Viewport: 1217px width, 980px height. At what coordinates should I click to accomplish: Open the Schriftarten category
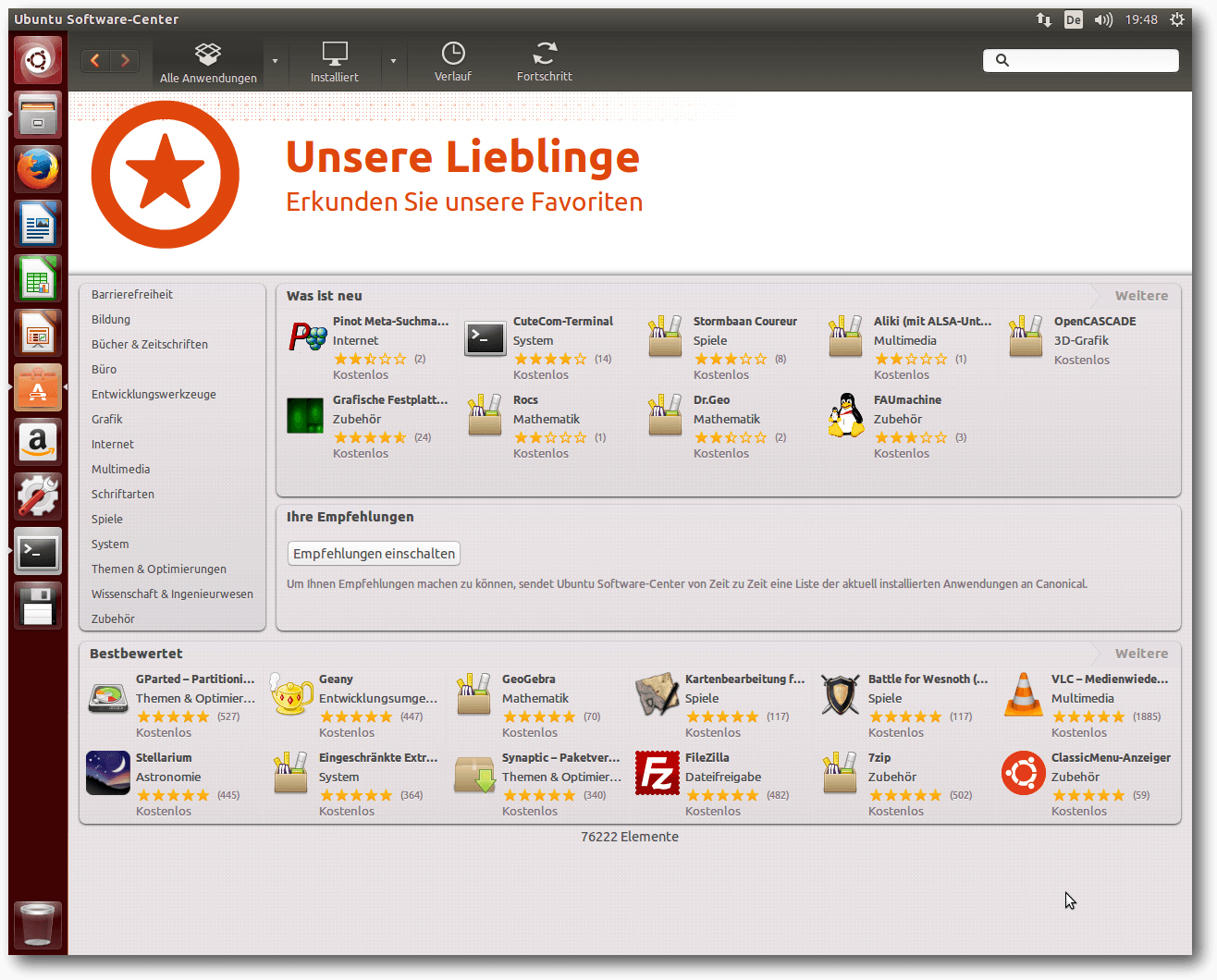click(x=123, y=494)
